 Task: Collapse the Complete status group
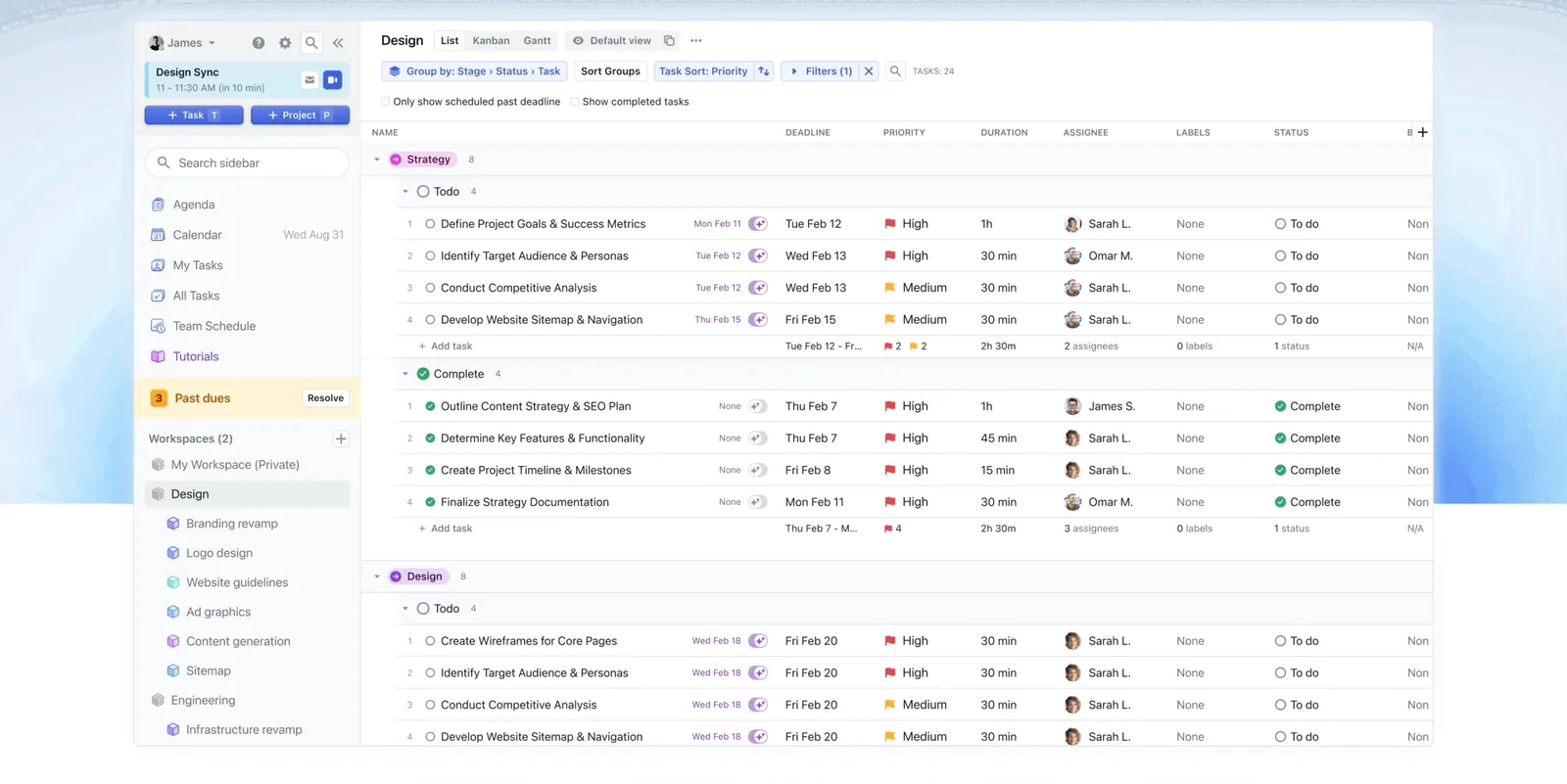coord(405,374)
